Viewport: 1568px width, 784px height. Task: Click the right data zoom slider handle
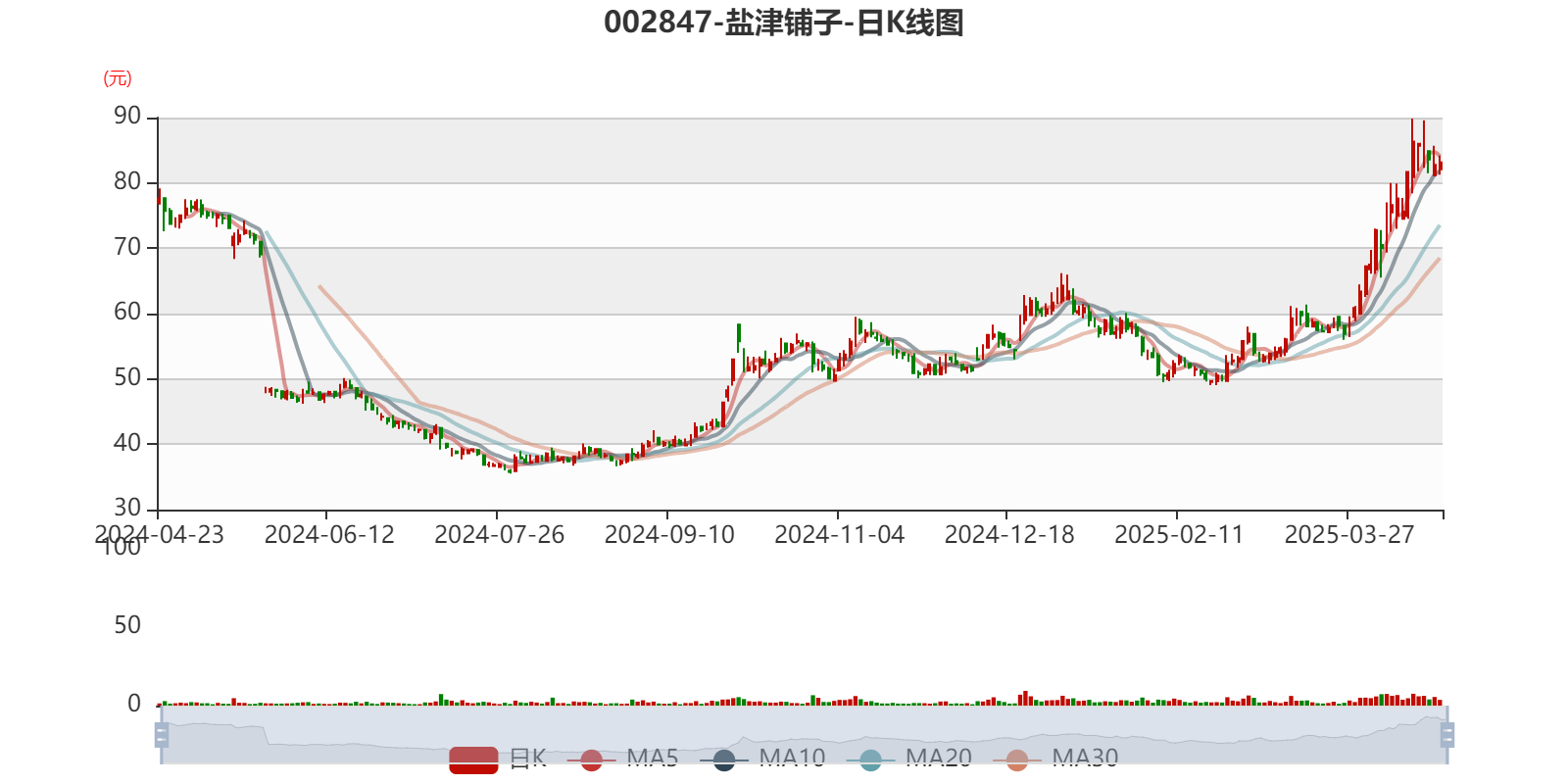click(x=1447, y=735)
